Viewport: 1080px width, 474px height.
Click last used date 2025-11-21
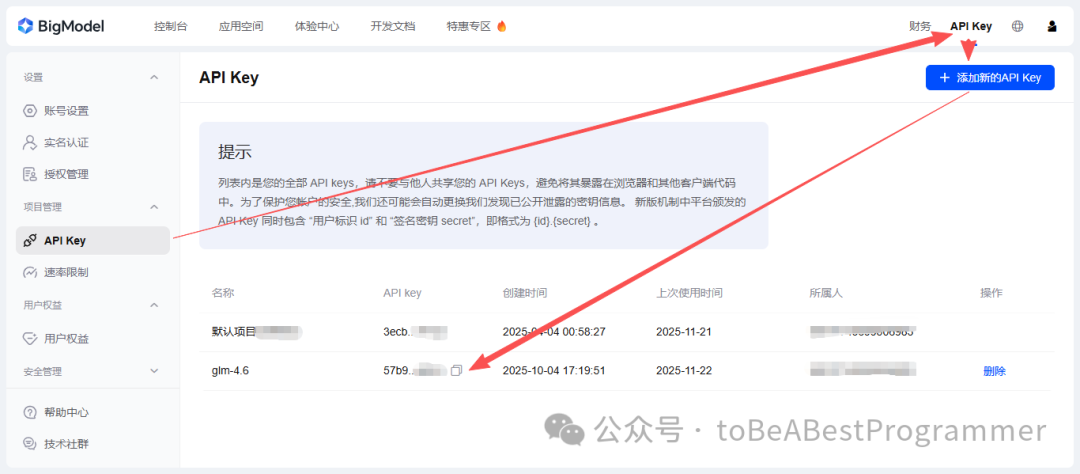tap(684, 331)
